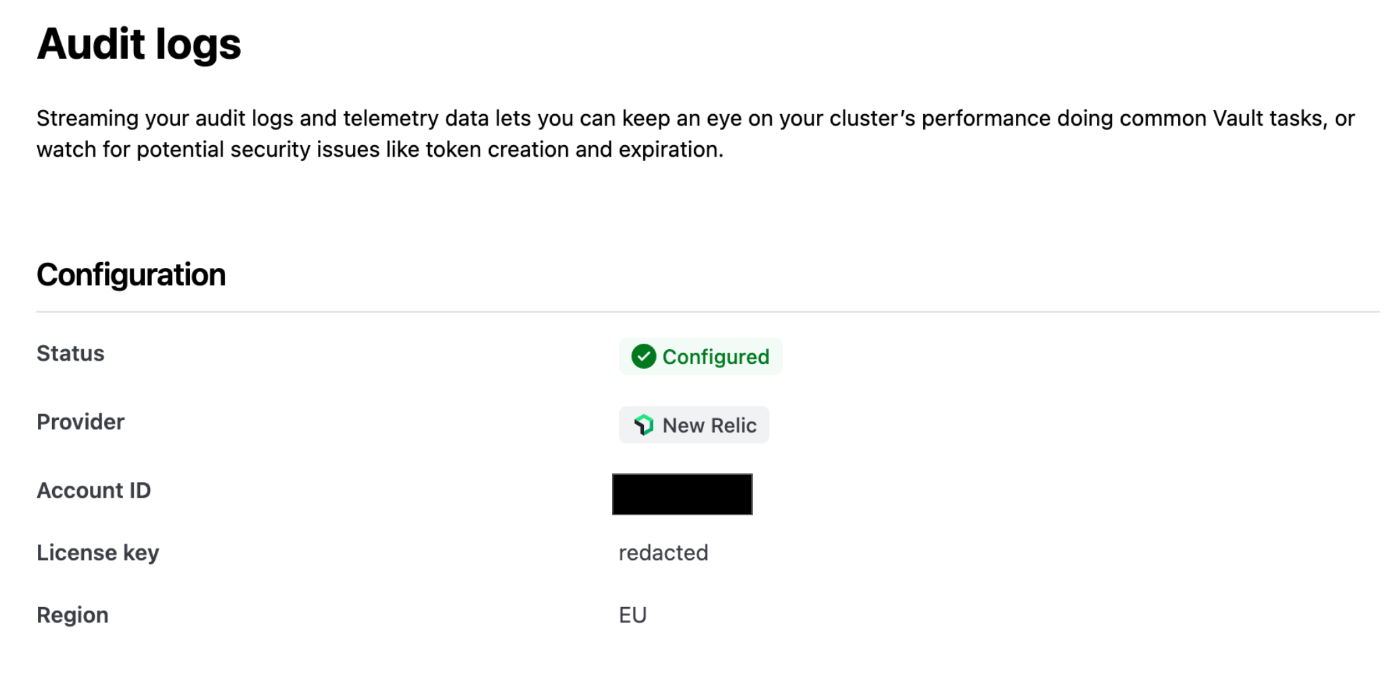
Task: Click the blacked-out Account ID value
Action: click(x=682, y=494)
